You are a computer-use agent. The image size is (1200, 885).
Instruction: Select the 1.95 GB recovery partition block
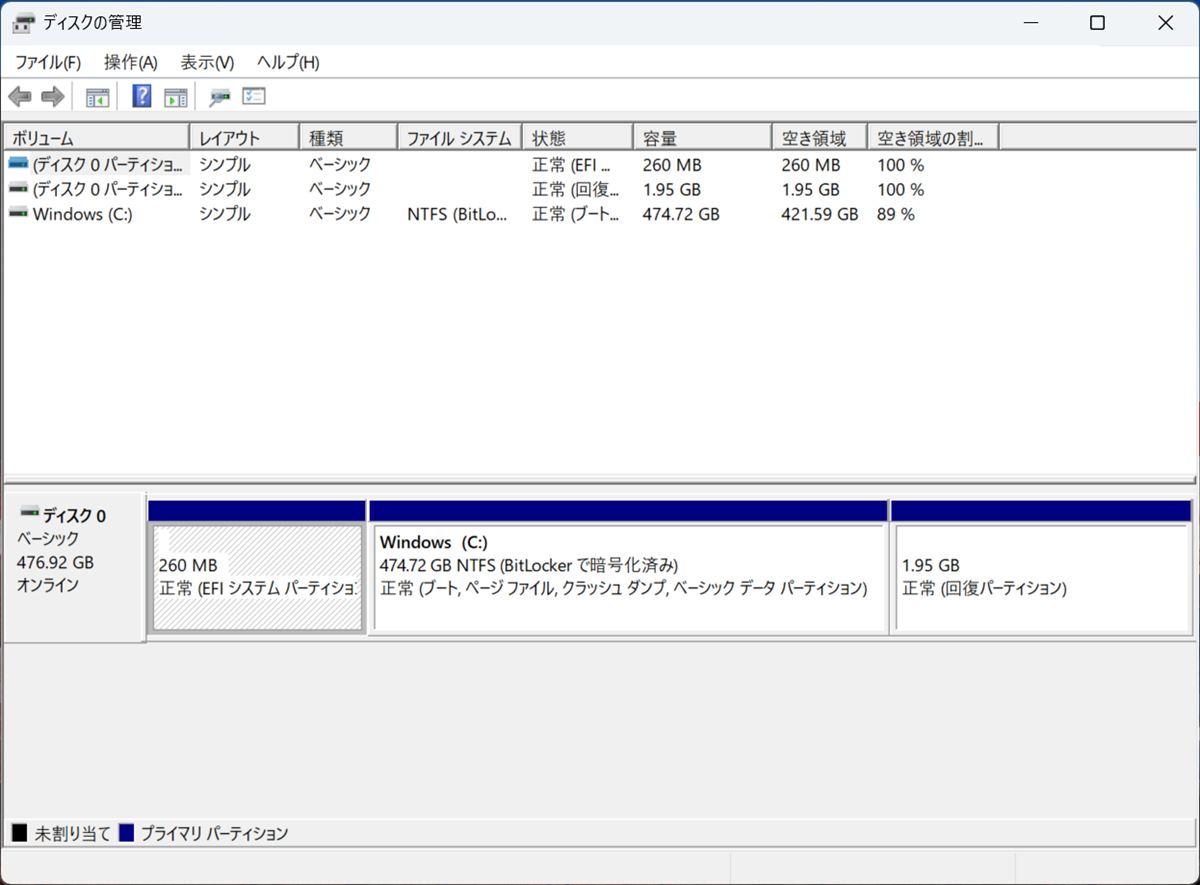click(1040, 578)
